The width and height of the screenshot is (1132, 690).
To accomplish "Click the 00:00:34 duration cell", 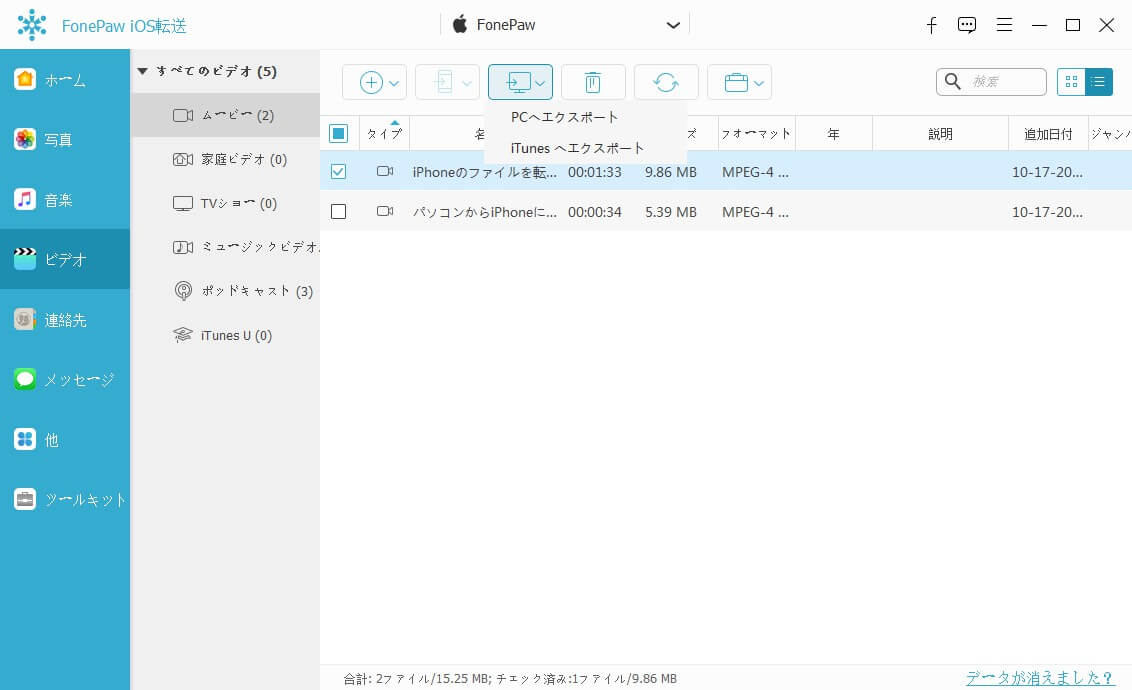I will (595, 211).
